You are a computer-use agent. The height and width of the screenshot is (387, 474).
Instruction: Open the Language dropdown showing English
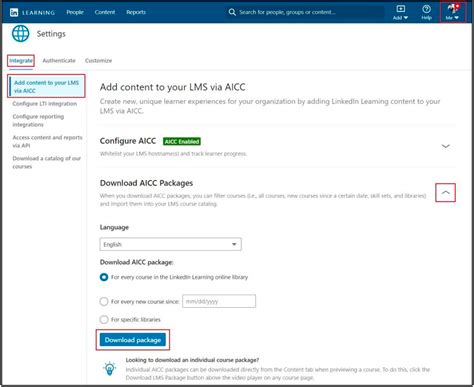(170, 244)
